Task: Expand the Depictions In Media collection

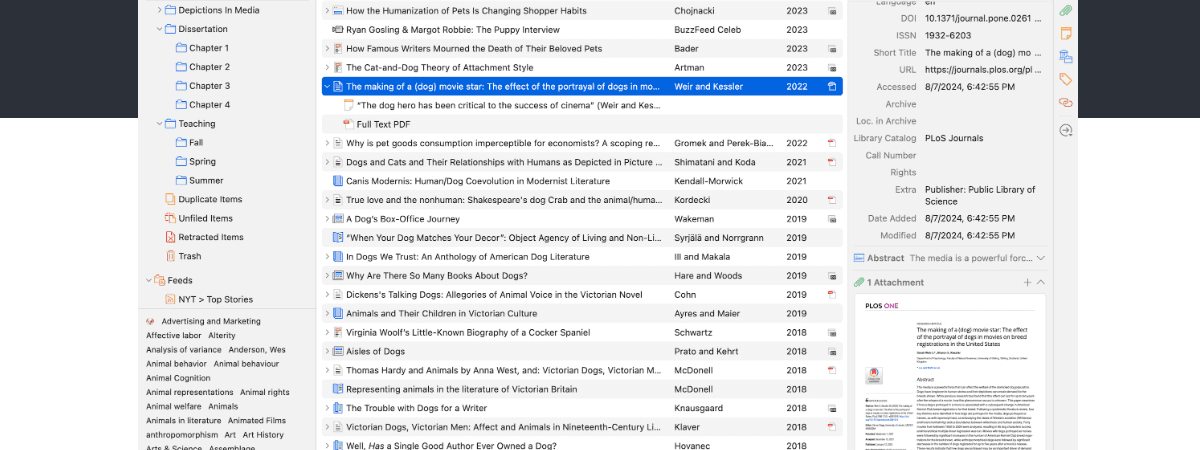Action: coord(159,10)
